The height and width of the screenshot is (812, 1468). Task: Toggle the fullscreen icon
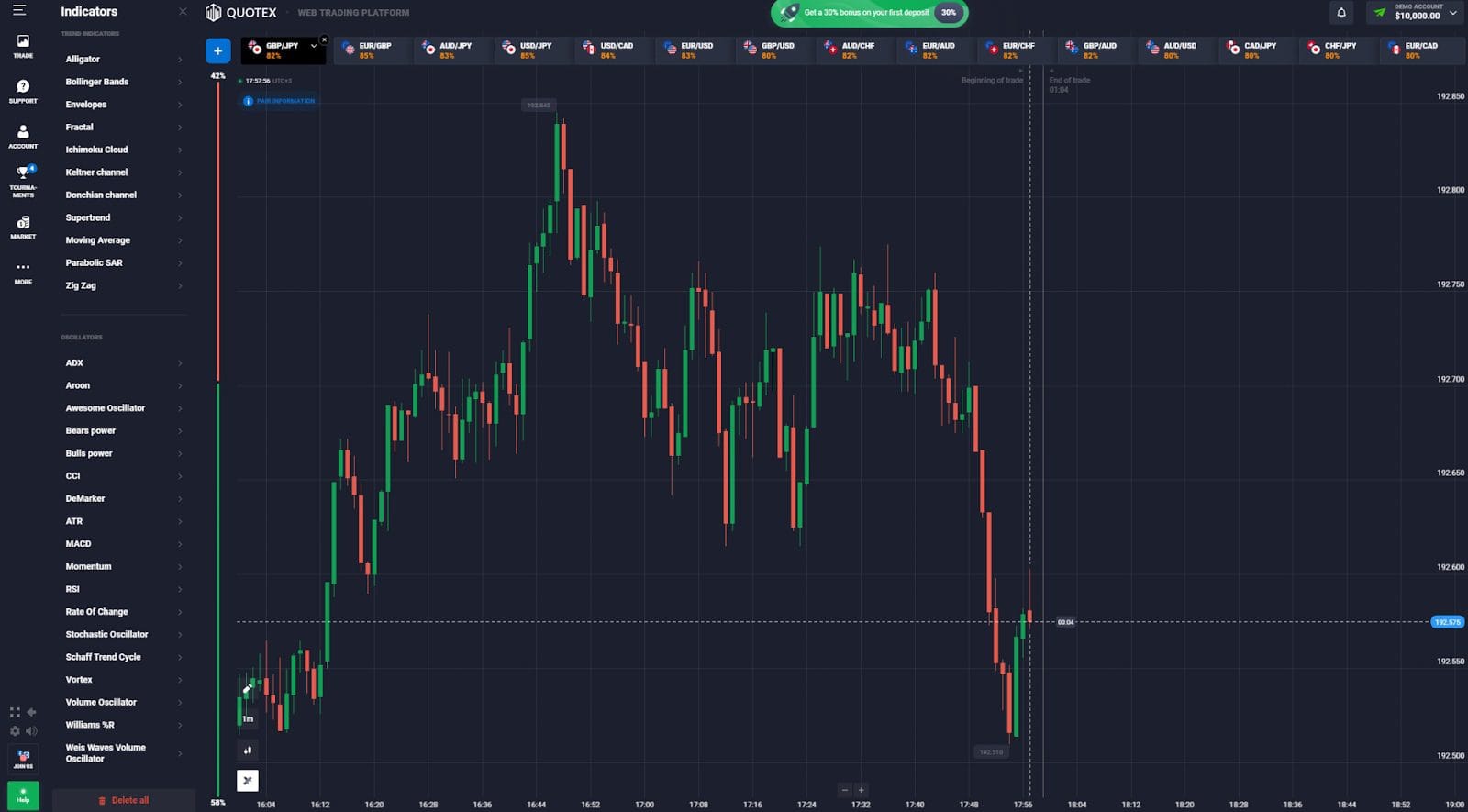(15, 712)
